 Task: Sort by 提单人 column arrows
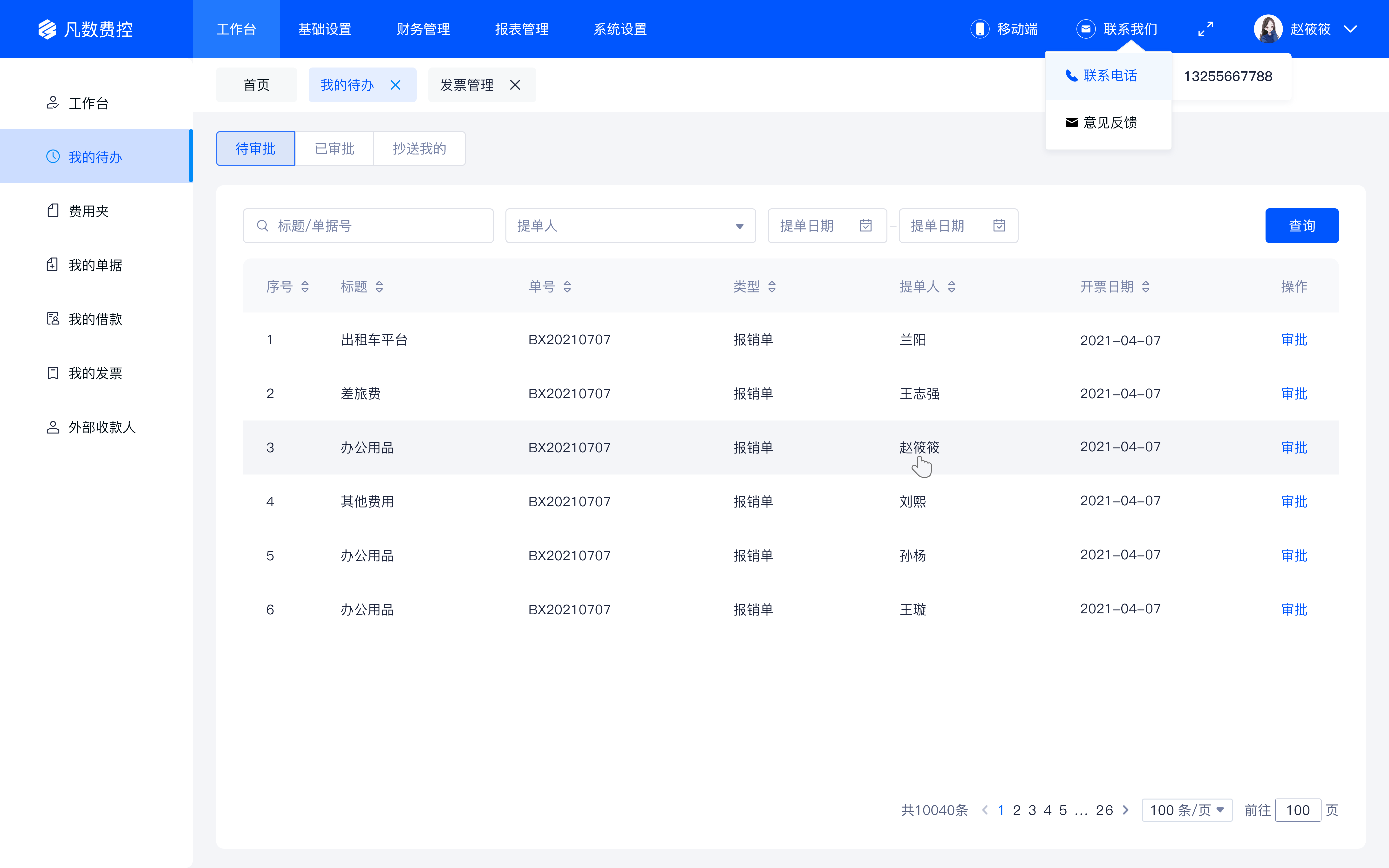952,286
